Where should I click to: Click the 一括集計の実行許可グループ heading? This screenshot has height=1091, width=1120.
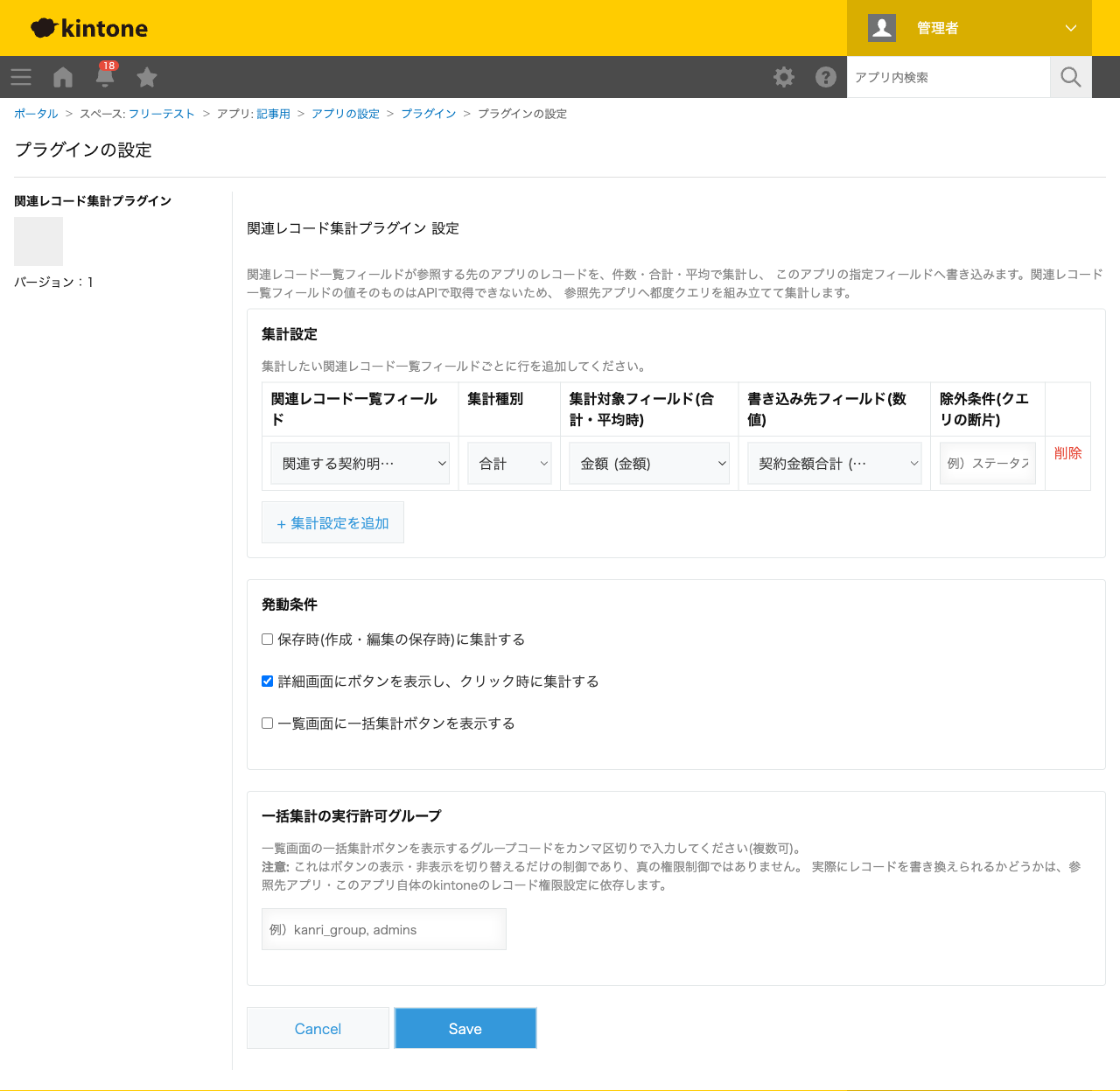(x=352, y=816)
